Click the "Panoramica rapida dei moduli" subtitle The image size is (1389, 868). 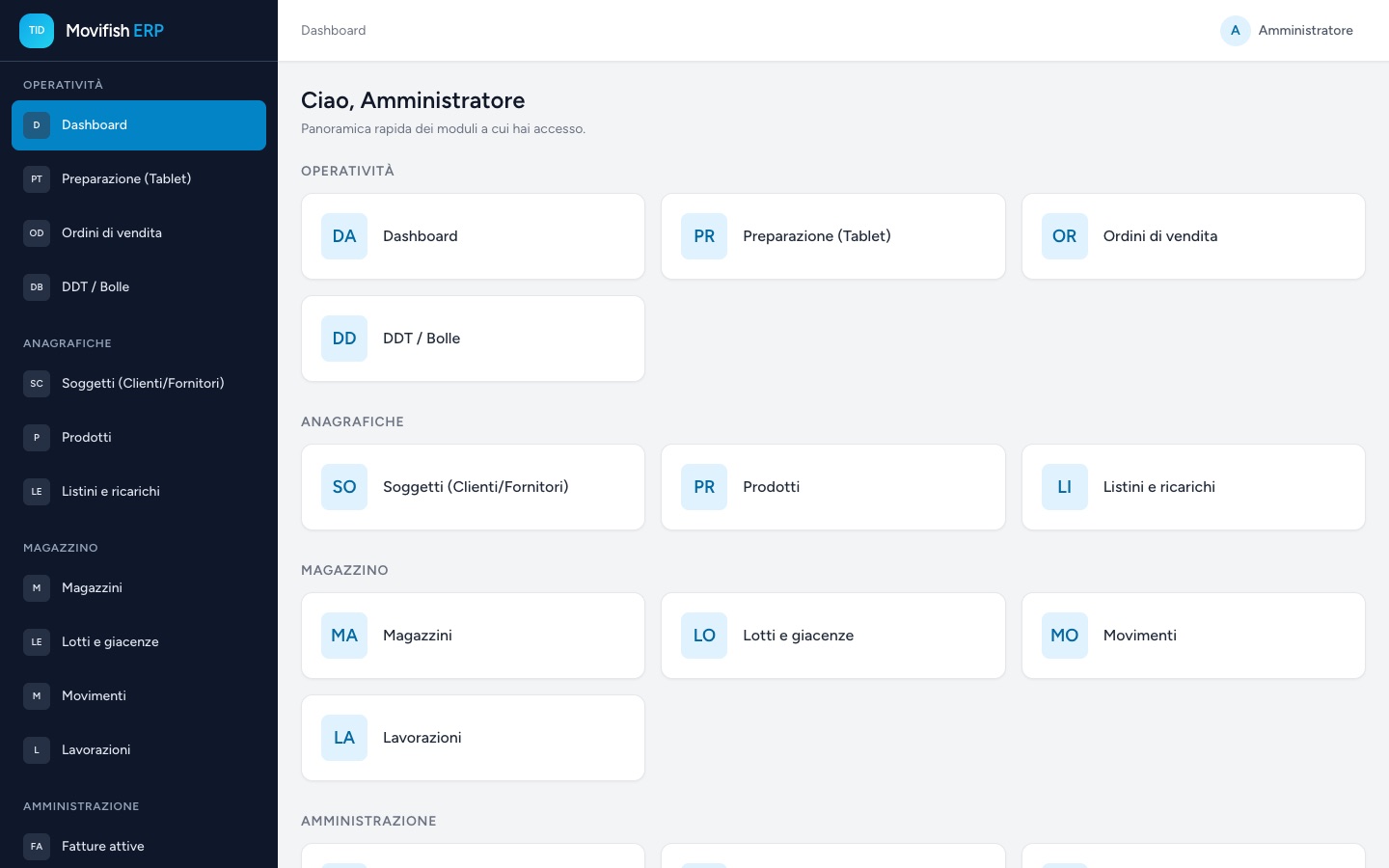pos(443,129)
